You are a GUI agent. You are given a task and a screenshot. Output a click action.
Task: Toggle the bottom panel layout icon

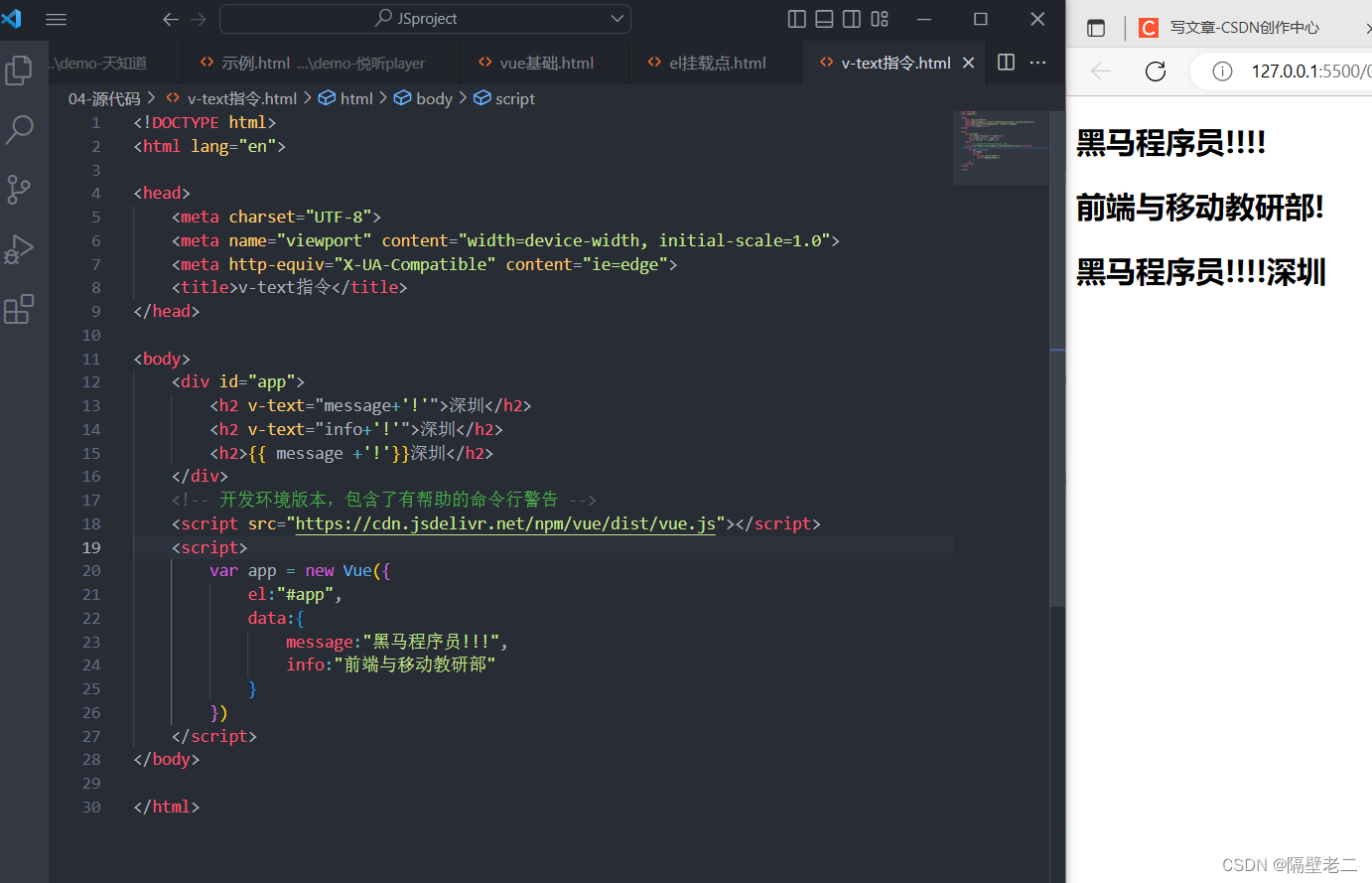[x=824, y=19]
